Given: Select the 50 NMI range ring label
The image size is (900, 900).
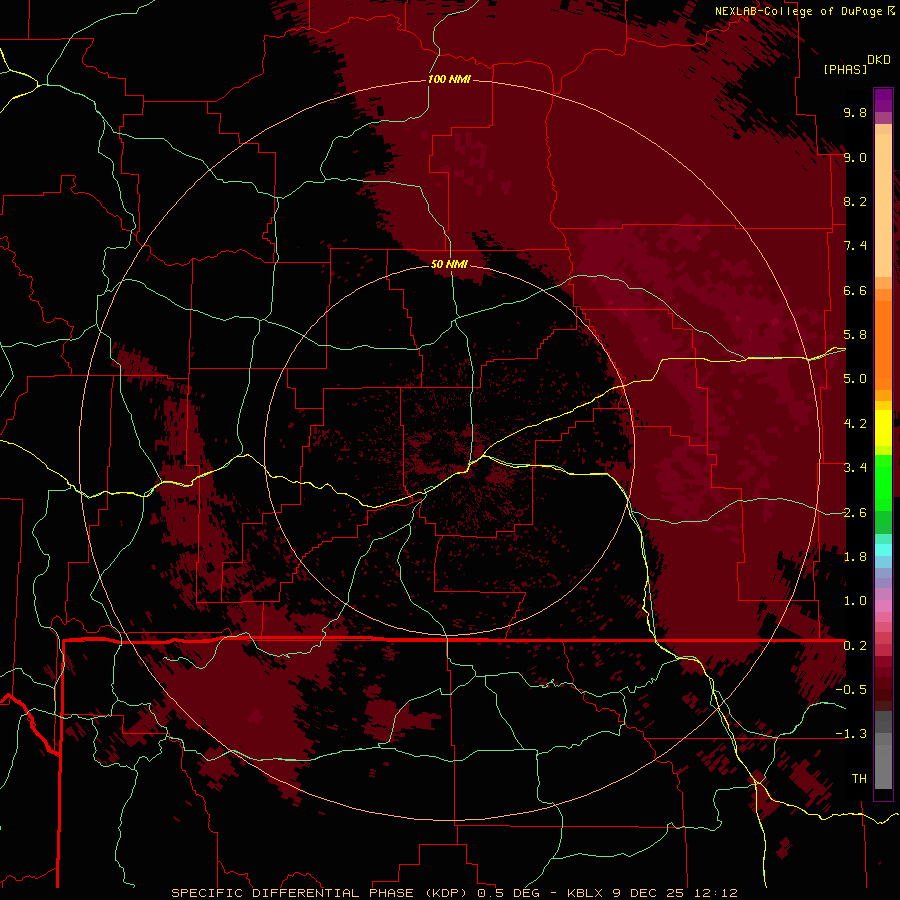Looking at the screenshot, I should coord(449,264).
